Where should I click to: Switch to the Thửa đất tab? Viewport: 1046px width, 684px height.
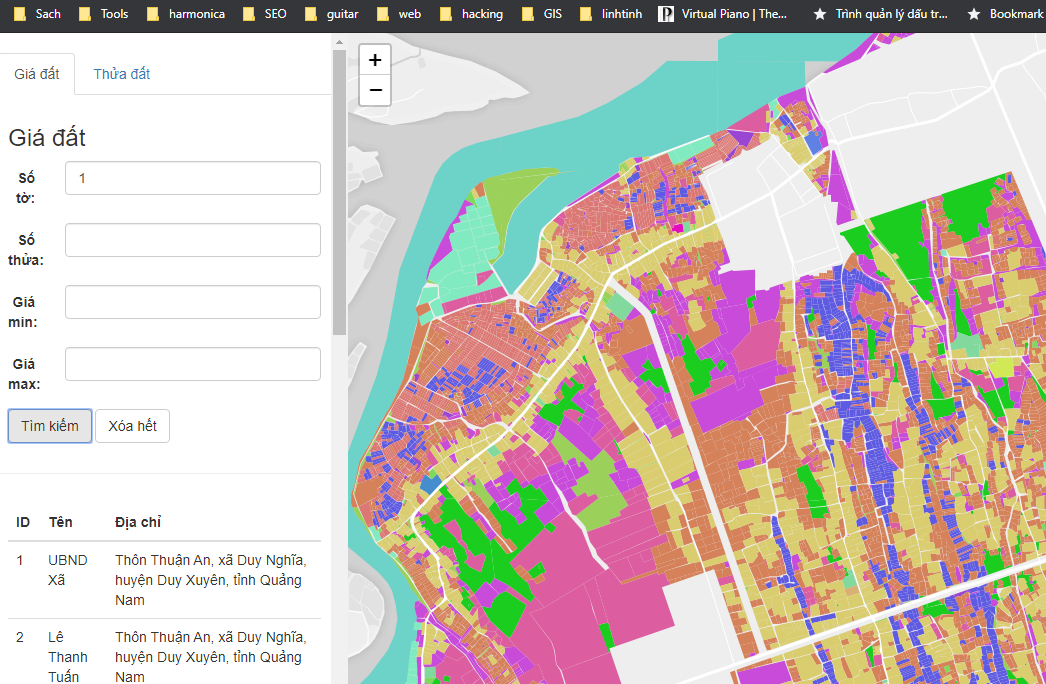(122, 75)
